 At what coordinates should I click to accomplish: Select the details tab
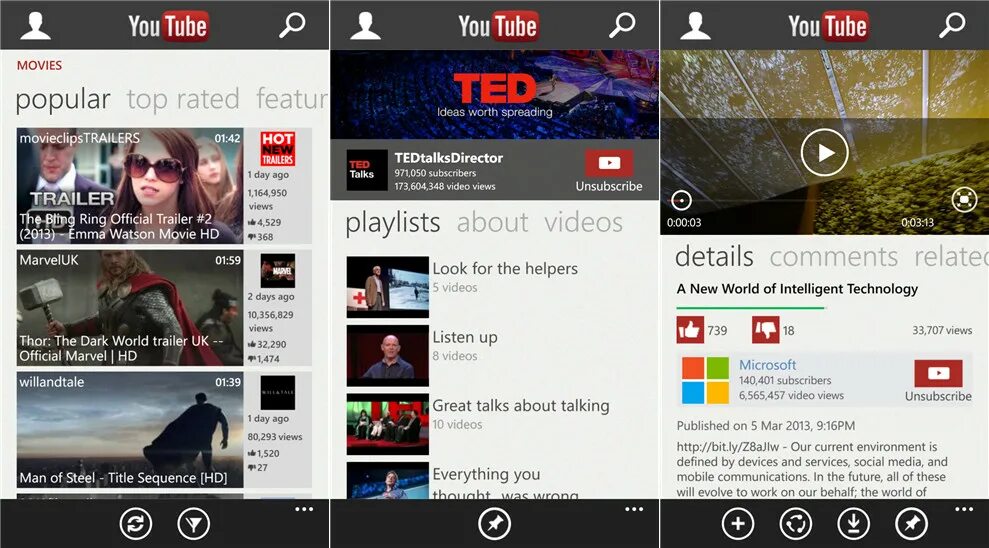(714, 257)
